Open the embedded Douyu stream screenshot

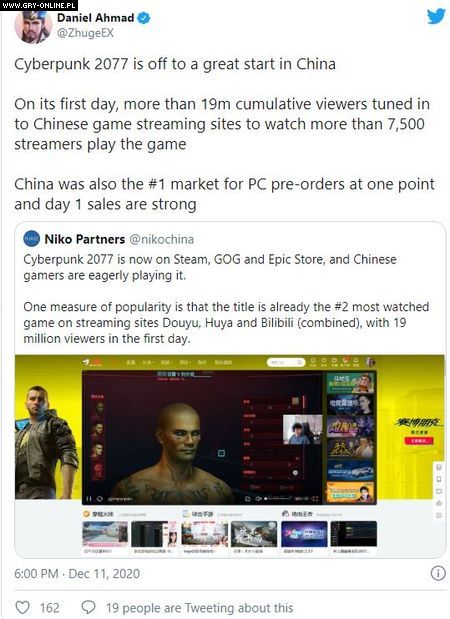tap(230, 456)
